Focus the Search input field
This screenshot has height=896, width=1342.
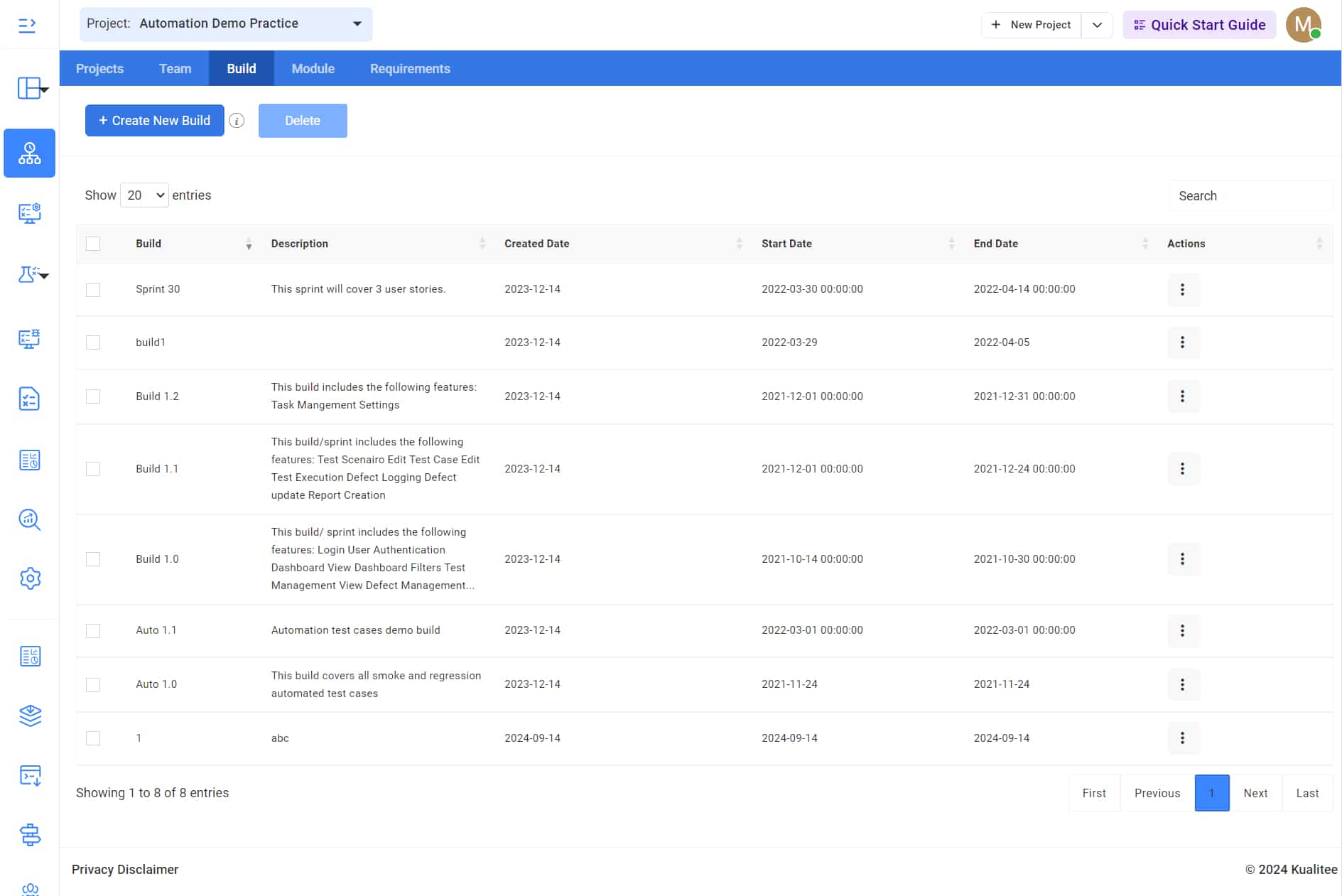click(1250, 196)
